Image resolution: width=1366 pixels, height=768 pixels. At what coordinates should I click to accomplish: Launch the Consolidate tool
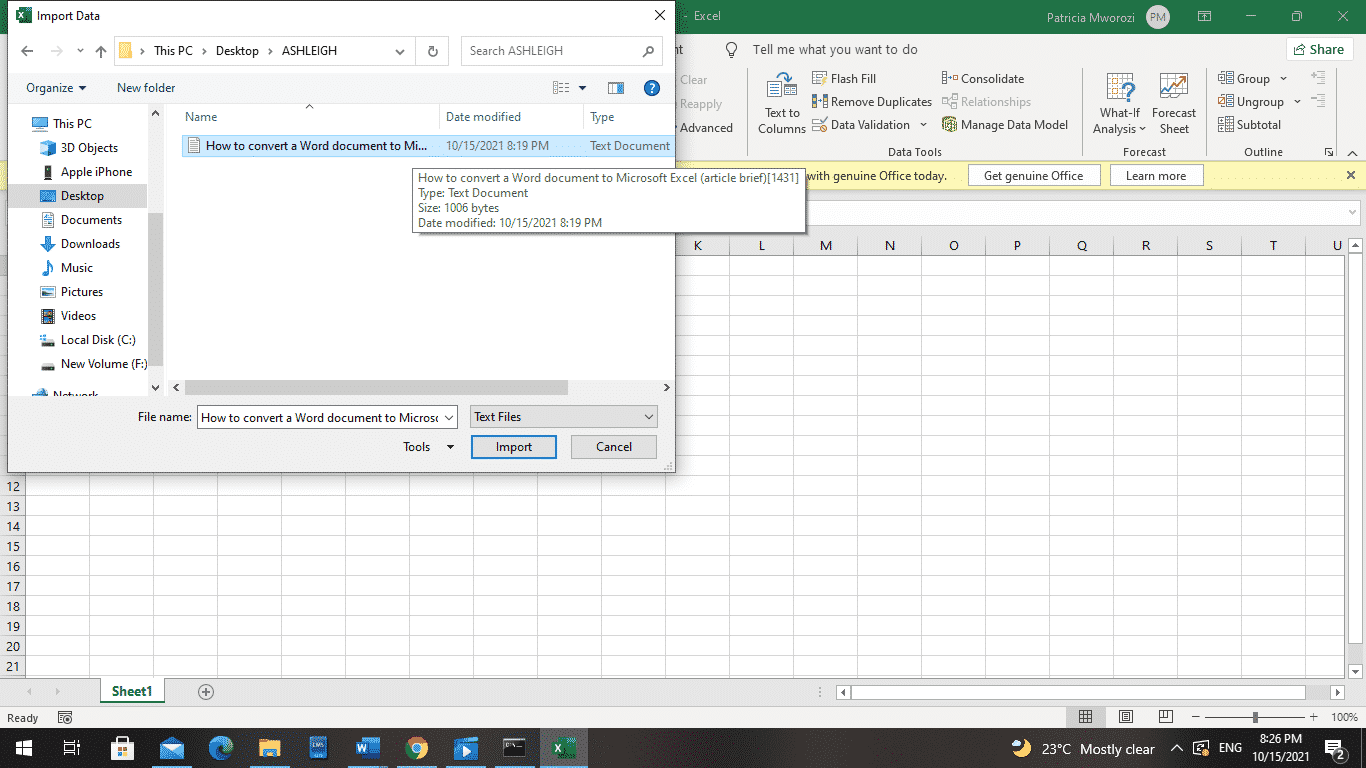[x=983, y=78]
